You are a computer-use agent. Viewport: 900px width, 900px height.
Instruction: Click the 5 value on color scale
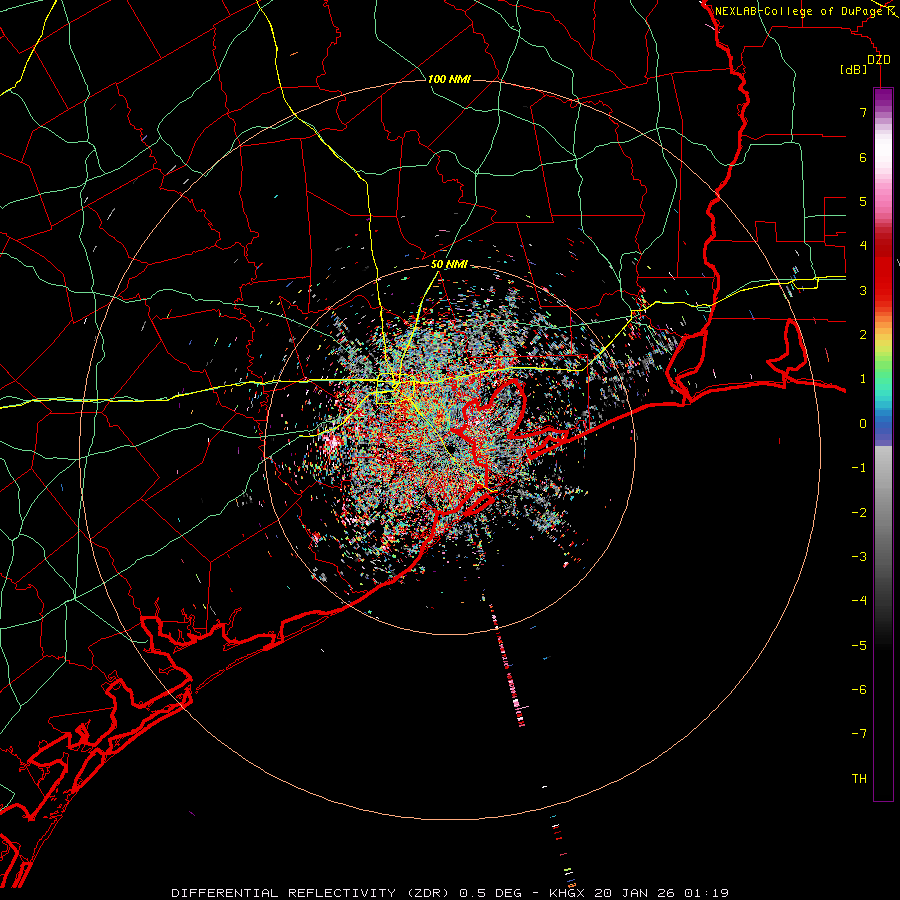coord(863,201)
